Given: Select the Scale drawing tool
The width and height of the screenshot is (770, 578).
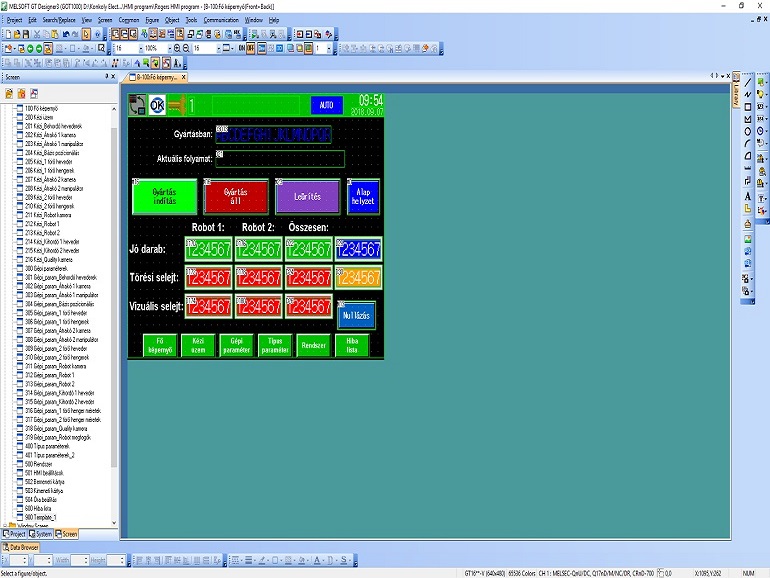Looking at the screenshot, I should tap(747, 168).
